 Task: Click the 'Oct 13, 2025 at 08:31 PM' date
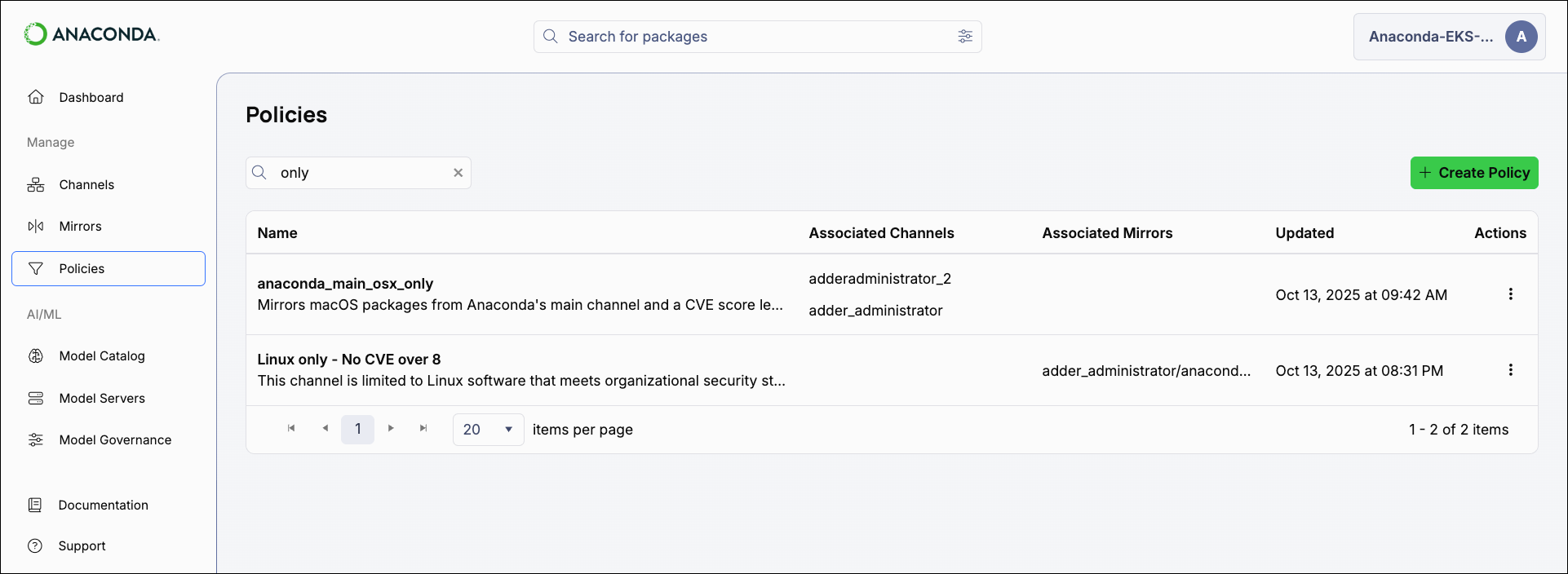point(1359,371)
